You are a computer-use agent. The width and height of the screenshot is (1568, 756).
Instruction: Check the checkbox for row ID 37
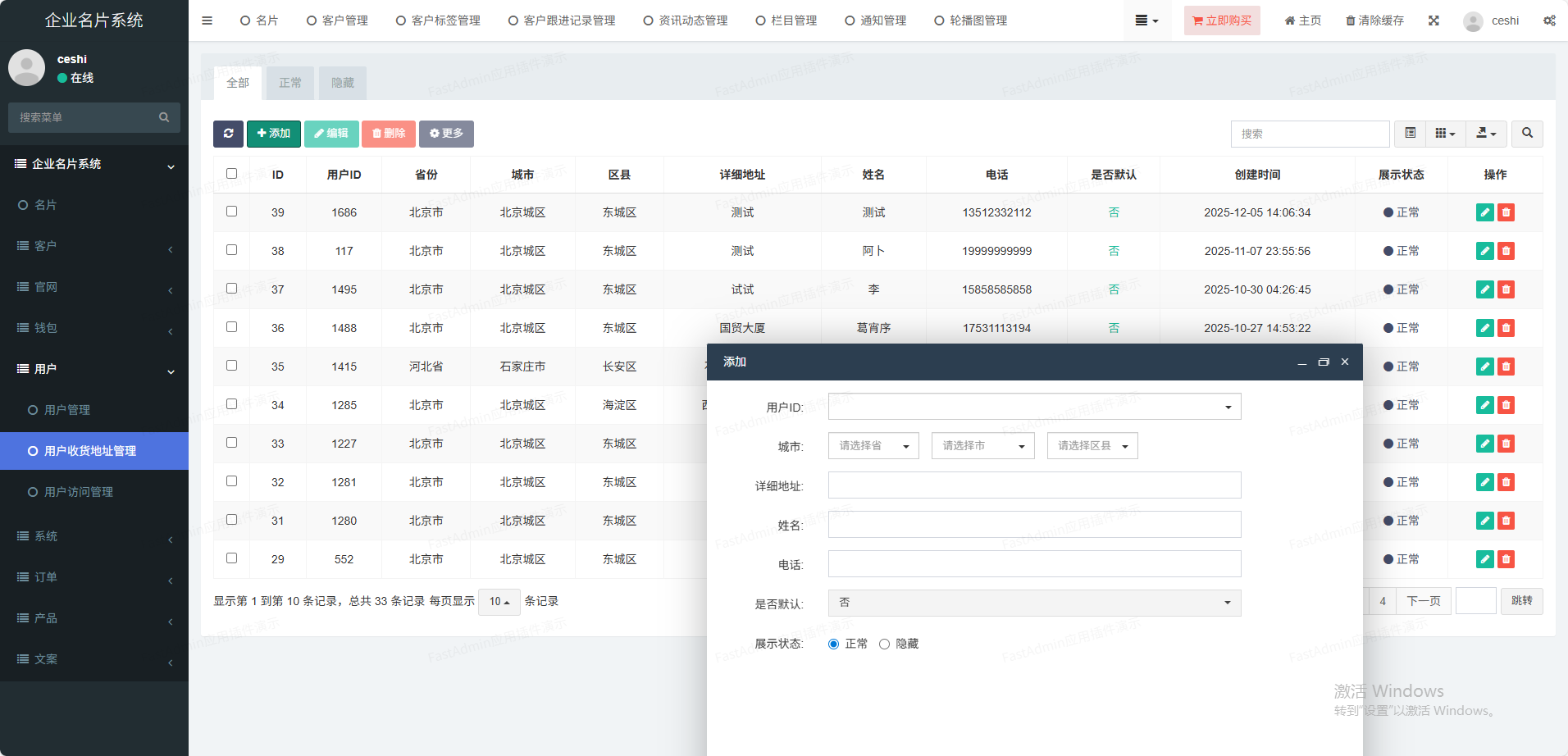click(231, 289)
